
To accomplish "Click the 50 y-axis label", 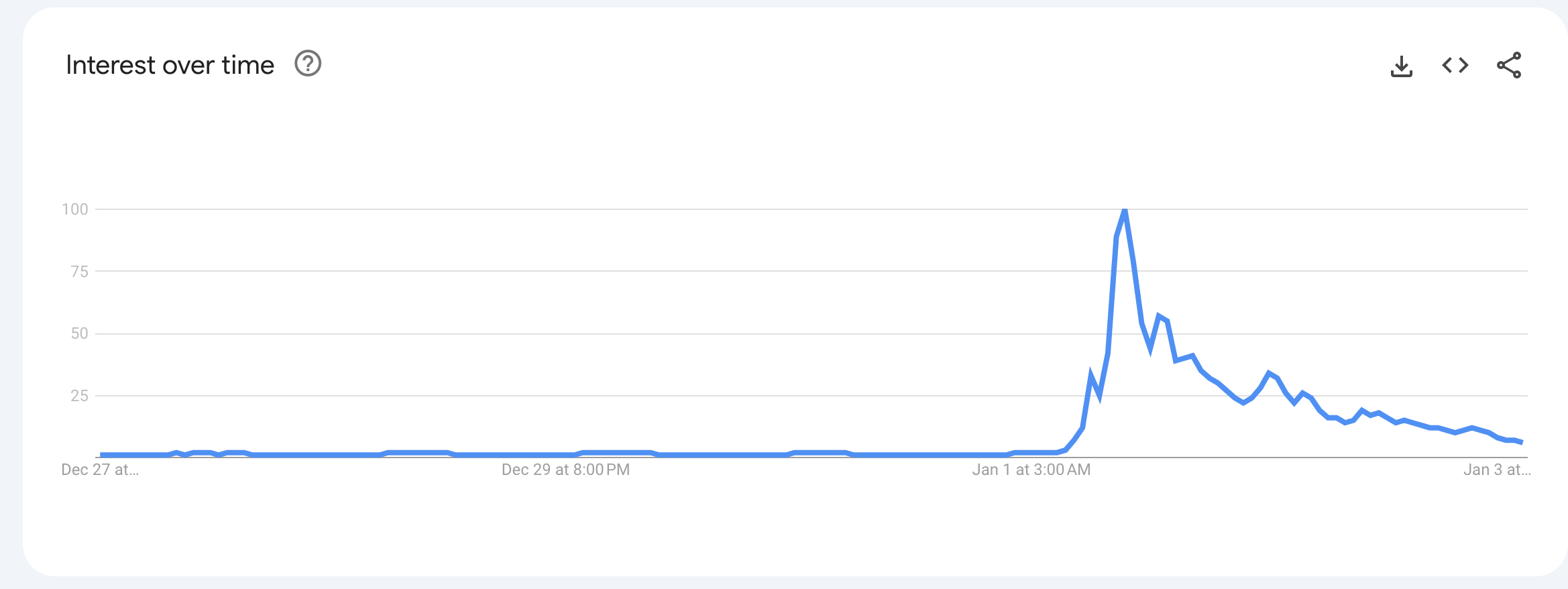I will click(79, 333).
